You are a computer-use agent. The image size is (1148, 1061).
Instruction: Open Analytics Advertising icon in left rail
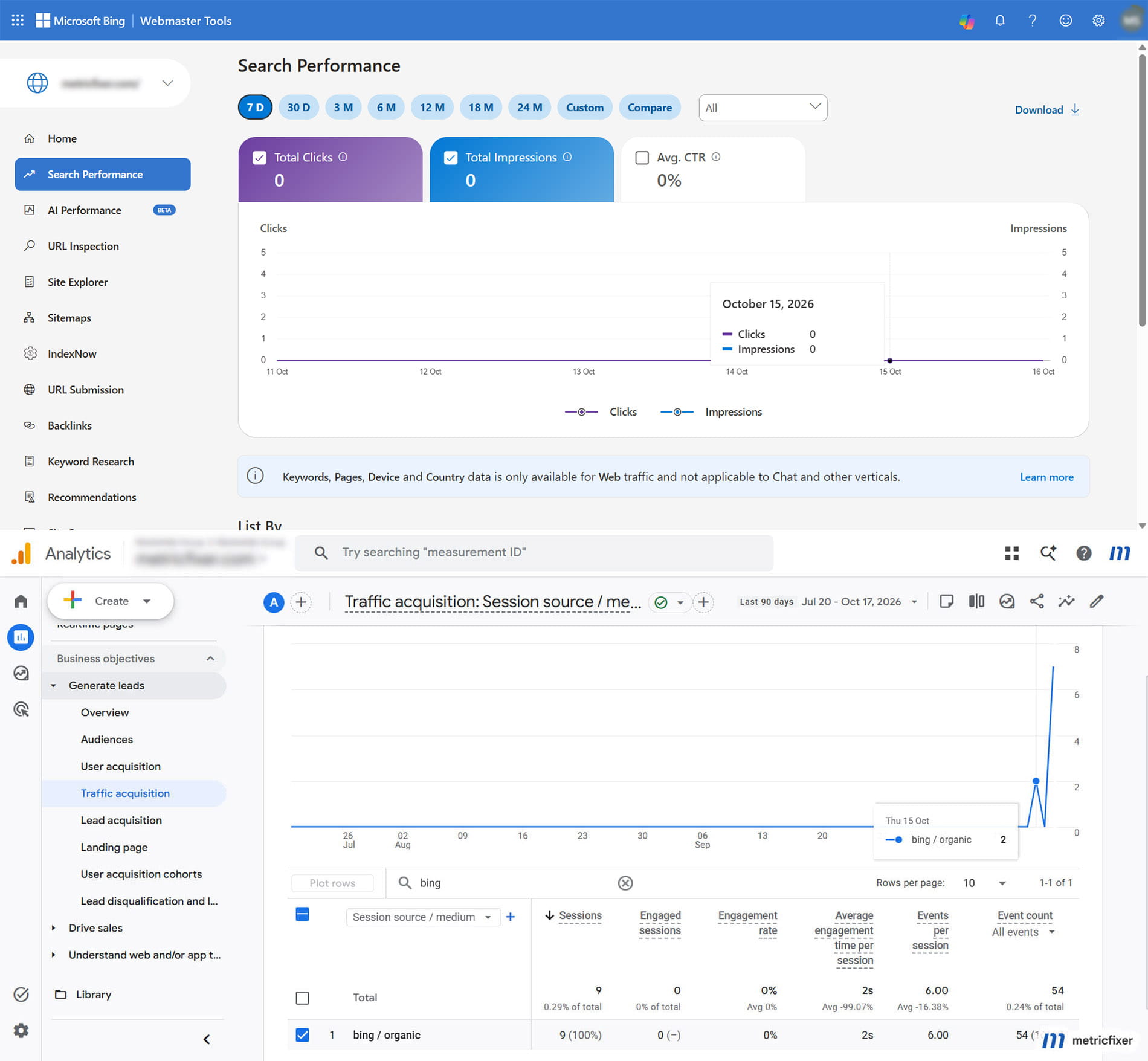[x=21, y=709]
